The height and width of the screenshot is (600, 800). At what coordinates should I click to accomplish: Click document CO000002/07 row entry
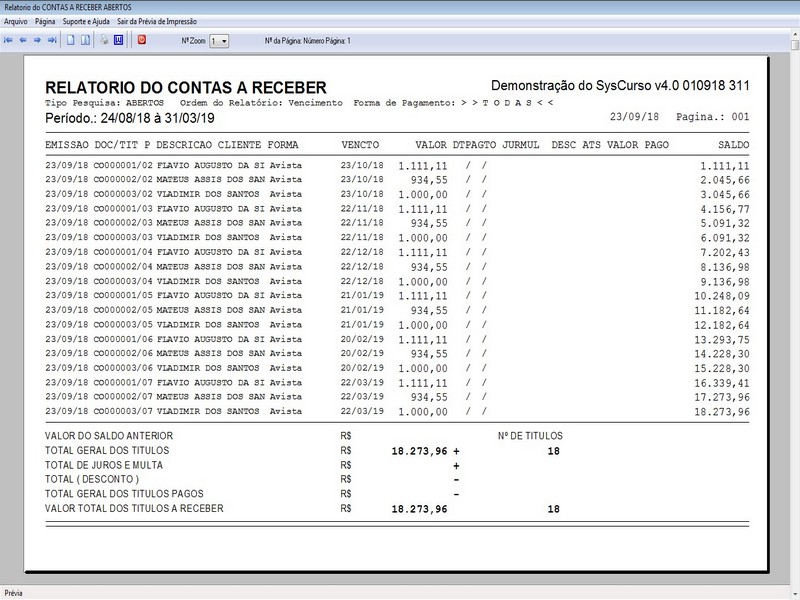pyautogui.click(x=123, y=397)
